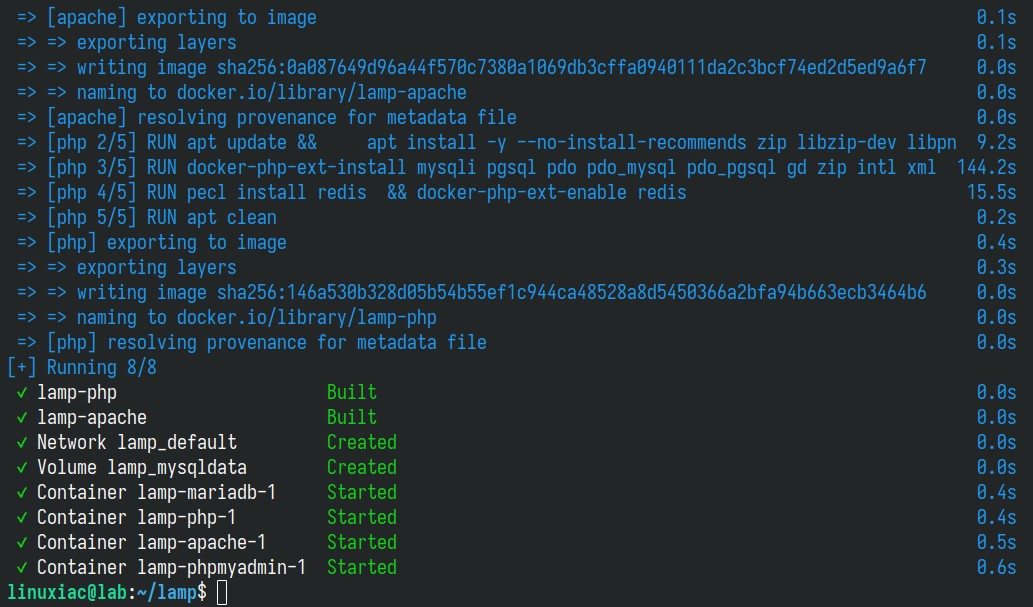Click the checkmark beside lamp-php Built
The image size is (1033, 607).
[21, 392]
